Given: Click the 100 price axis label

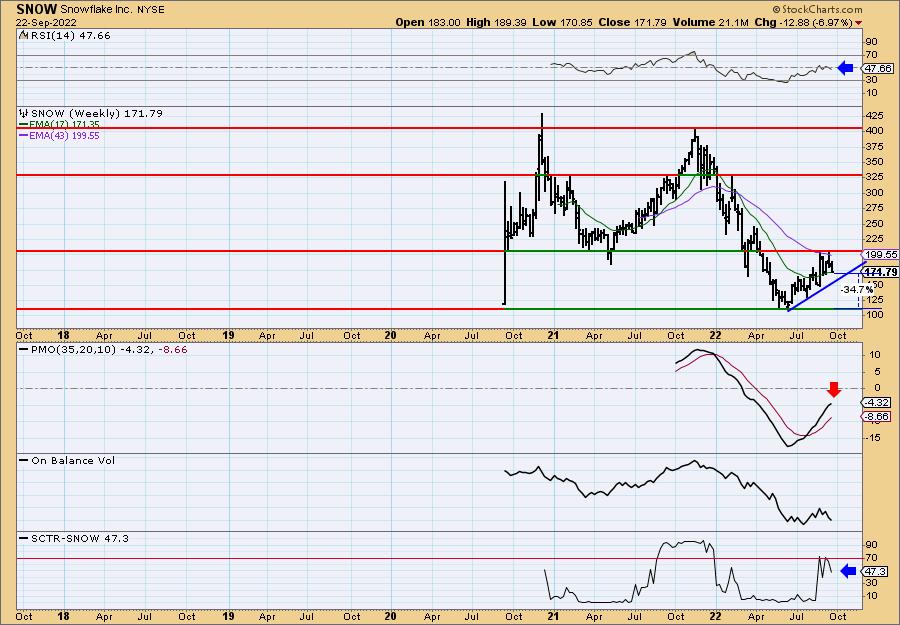Looking at the screenshot, I should tap(875, 315).
